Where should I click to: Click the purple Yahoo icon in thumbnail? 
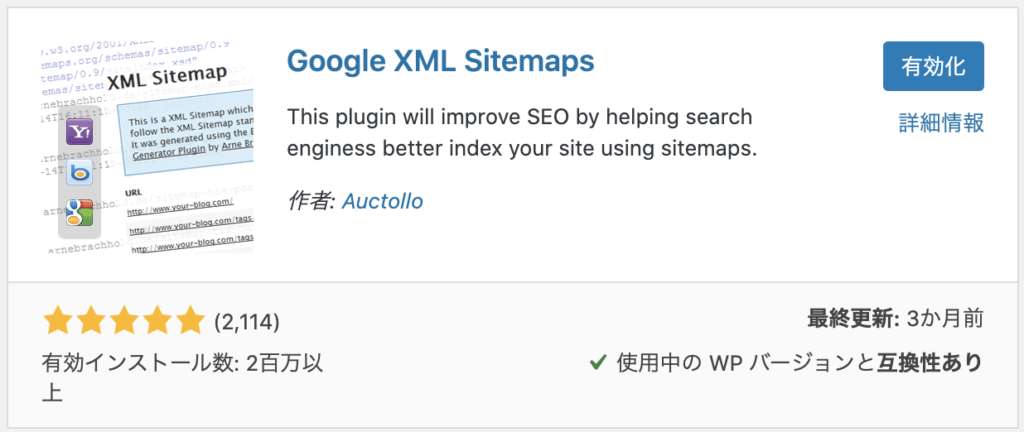tap(80, 132)
